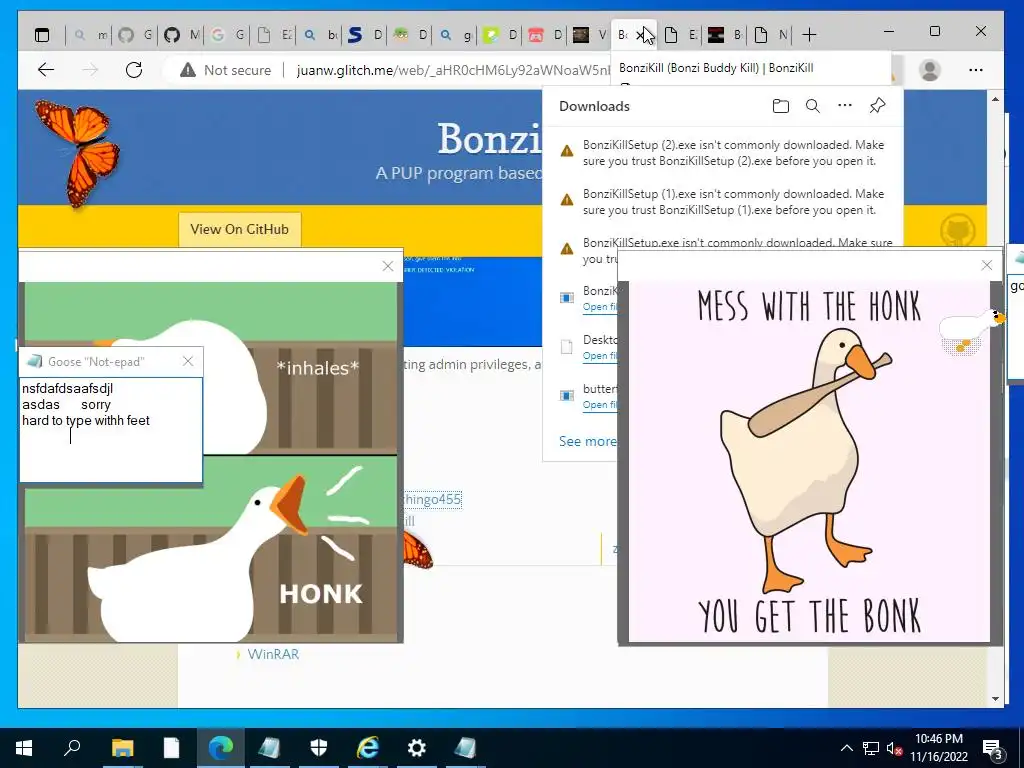Open the WinRAR link
The image size is (1024, 768).
click(x=273, y=654)
